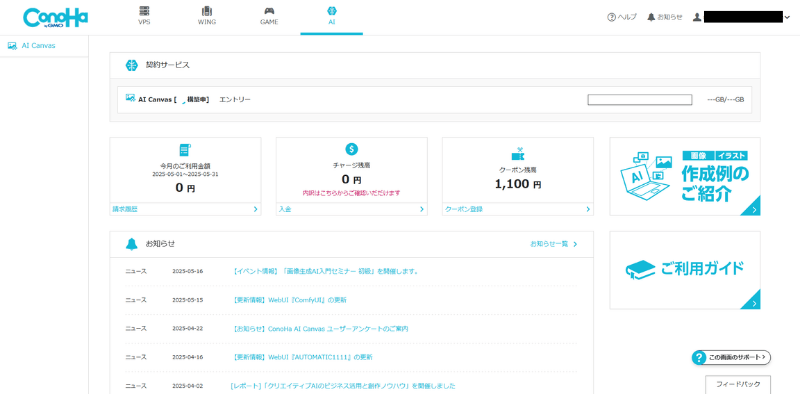The height and width of the screenshot is (394, 800).
Task: Open the 入金 link
Action: (x=285, y=209)
